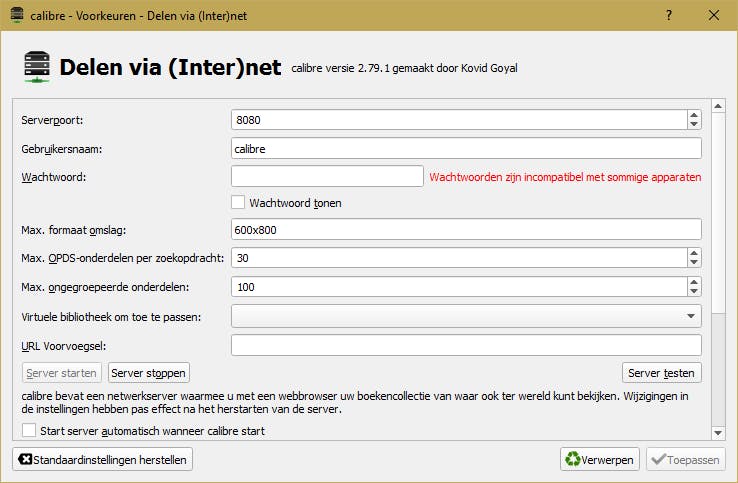
Task: Click the Serverpoort field showing 8080
Action: (x=459, y=120)
